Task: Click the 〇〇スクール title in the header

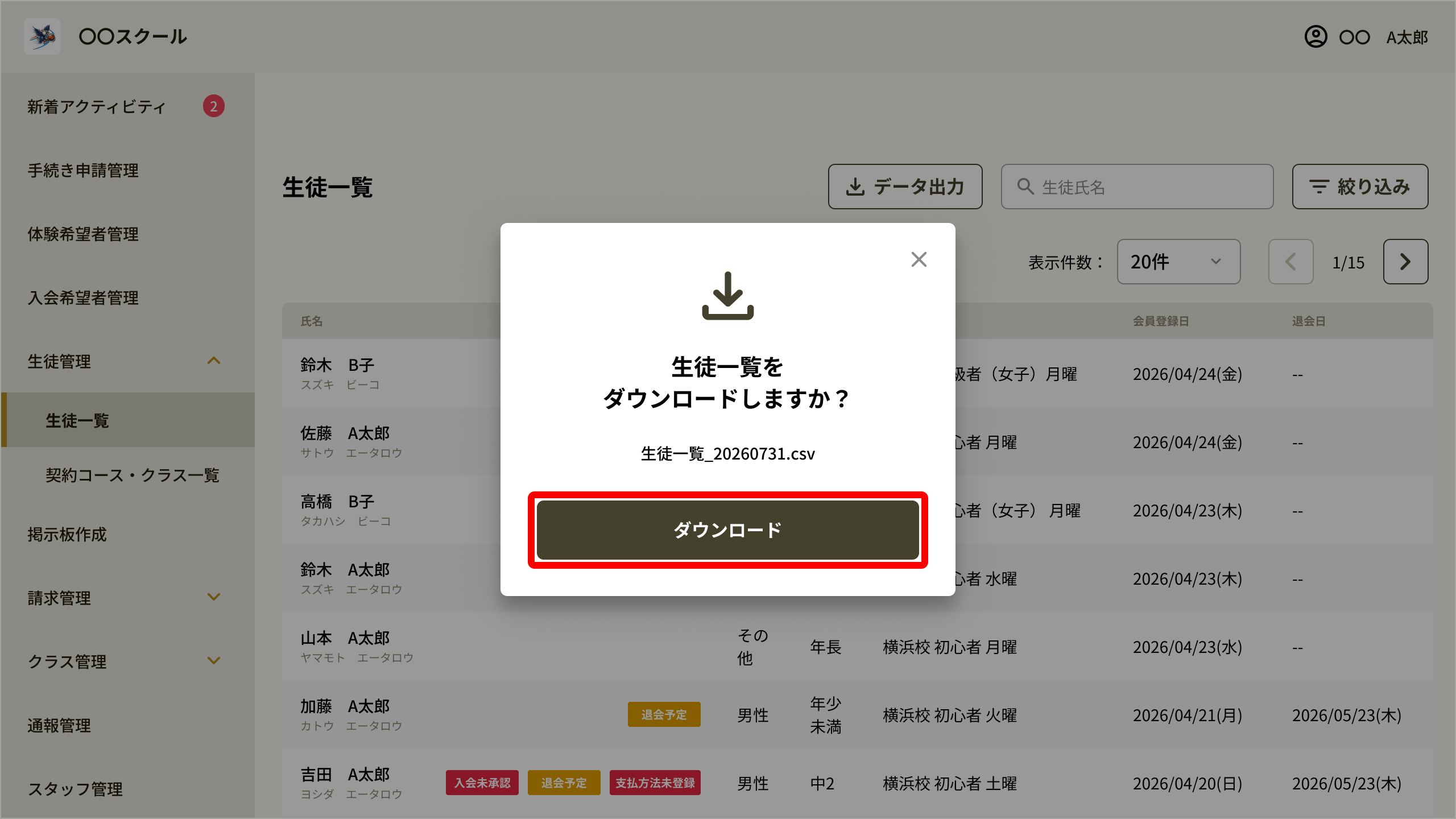Action: [133, 37]
